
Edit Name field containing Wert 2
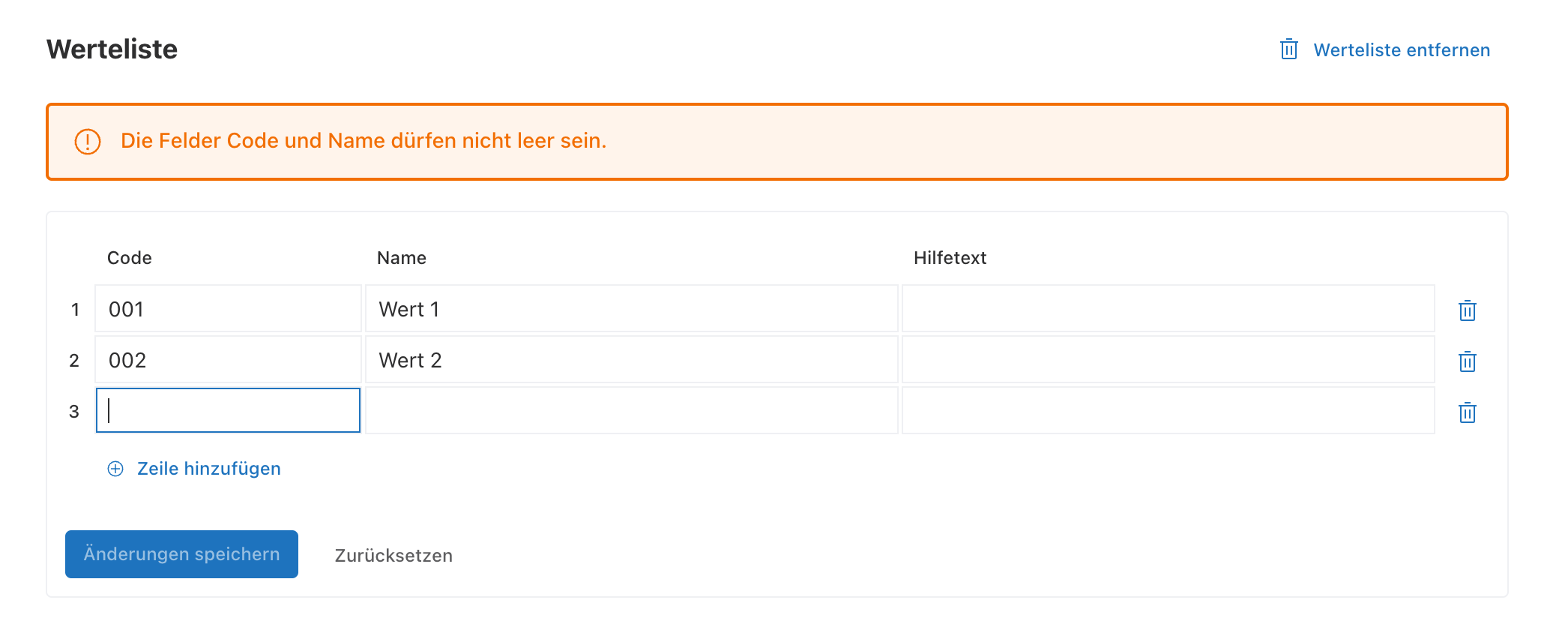(631, 360)
